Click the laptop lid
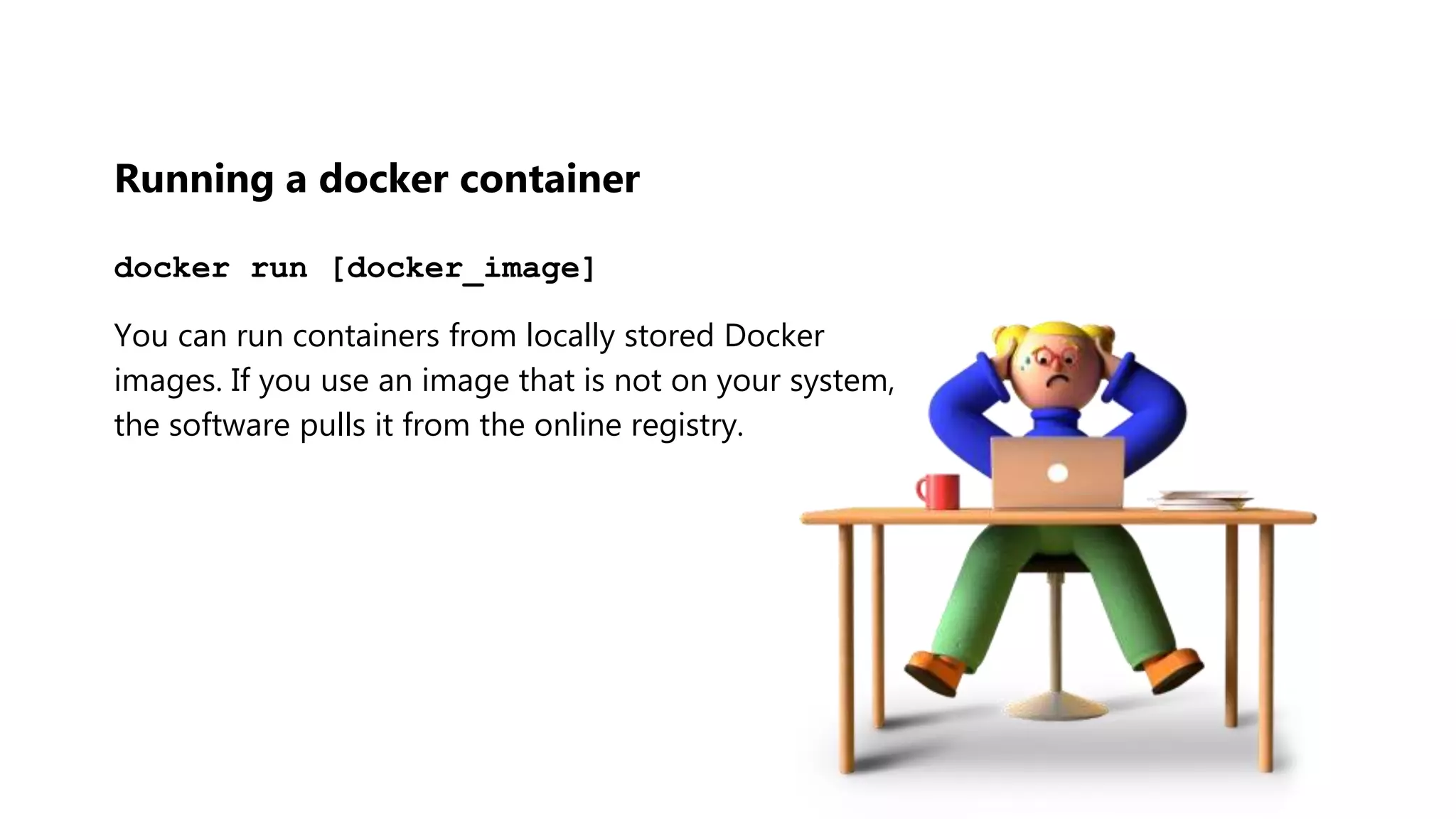This screenshot has height=819, width=1456. coord(1057,473)
